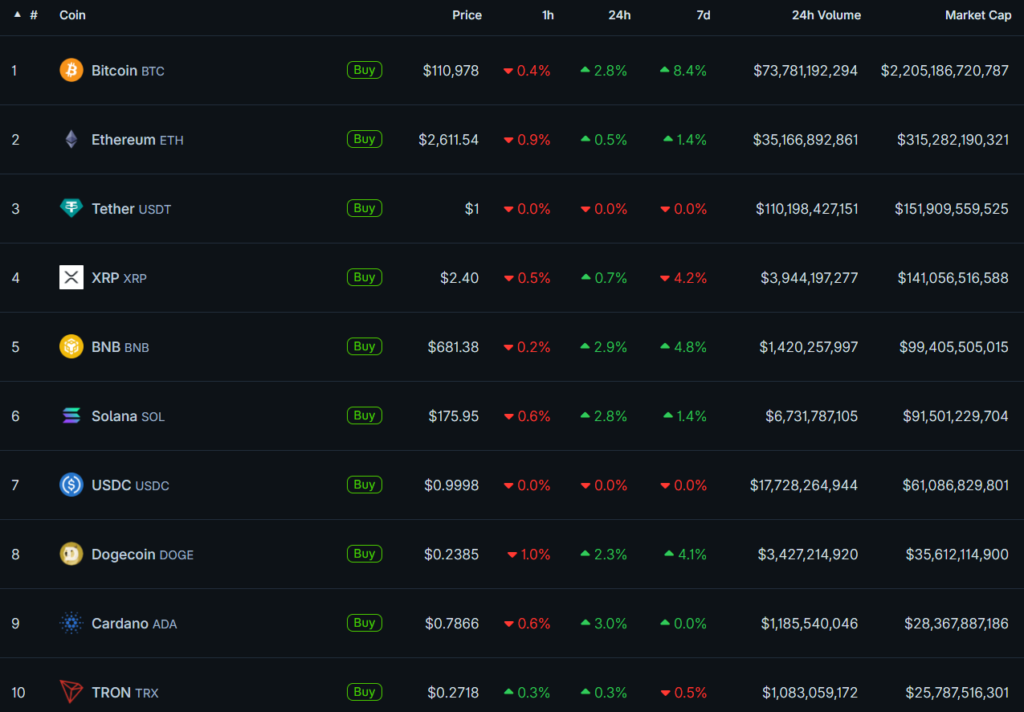Click the Tether USDT logo
Screen dimensions: 1024x712
click(70, 208)
